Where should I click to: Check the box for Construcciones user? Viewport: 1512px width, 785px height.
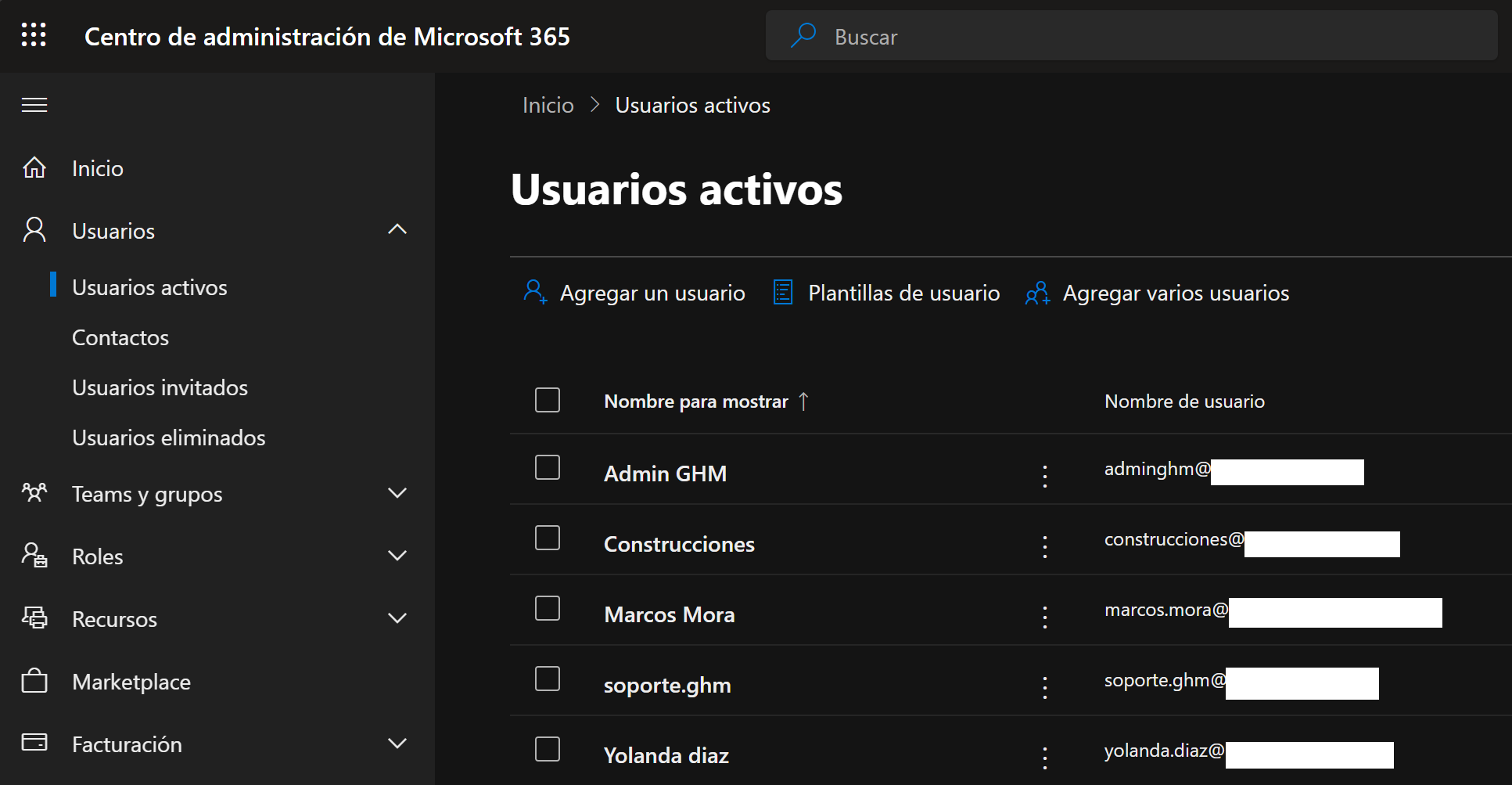[548, 538]
